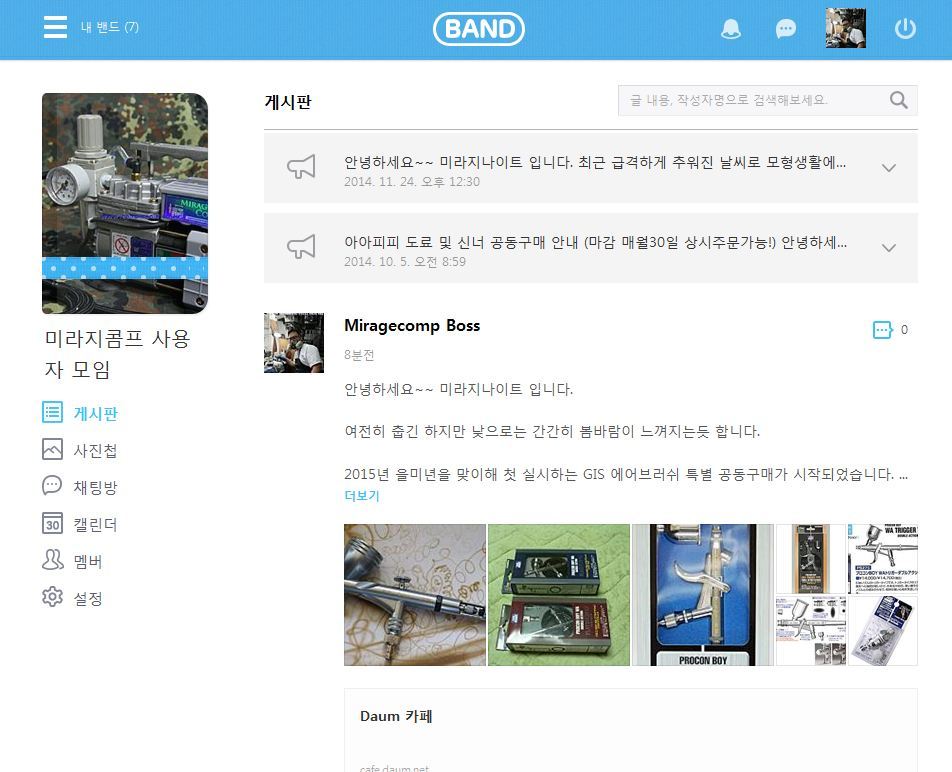This screenshot has width=952, height=772.
Task: Open the thumbnail below WA TRIGGER image
Action: coord(883,631)
